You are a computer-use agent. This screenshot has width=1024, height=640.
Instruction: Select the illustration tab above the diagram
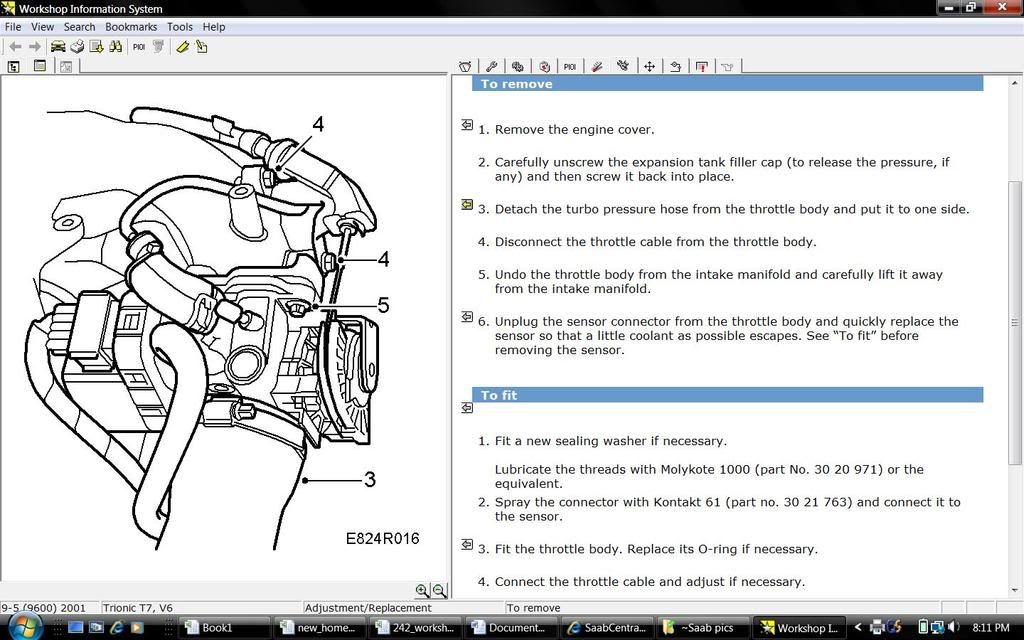(x=66, y=65)
